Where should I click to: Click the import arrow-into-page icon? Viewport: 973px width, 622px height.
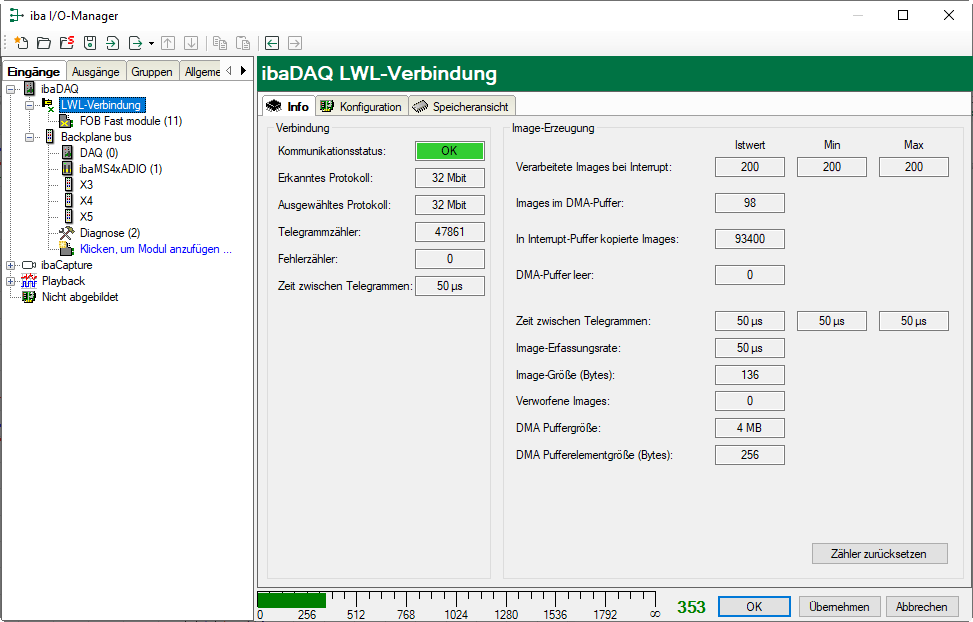(x=112, y=43)
